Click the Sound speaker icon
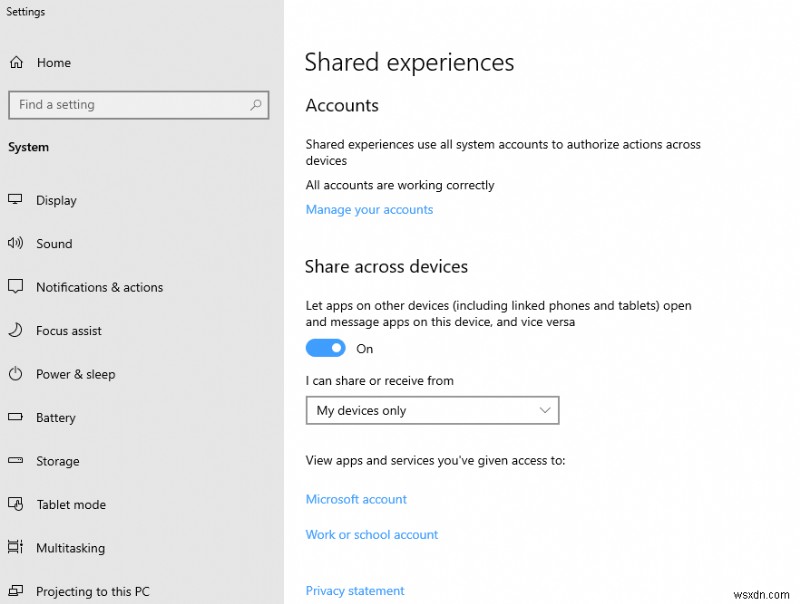 (16, 243)
